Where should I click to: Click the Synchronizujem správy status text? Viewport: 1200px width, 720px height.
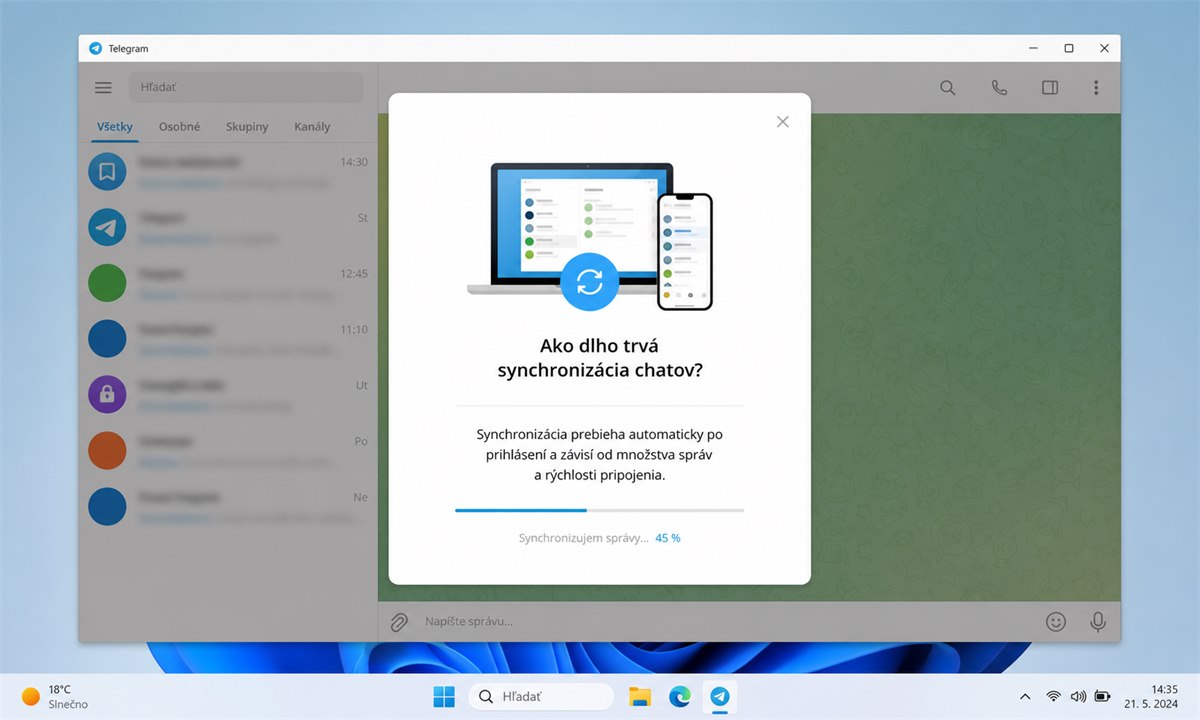point(583,538)
